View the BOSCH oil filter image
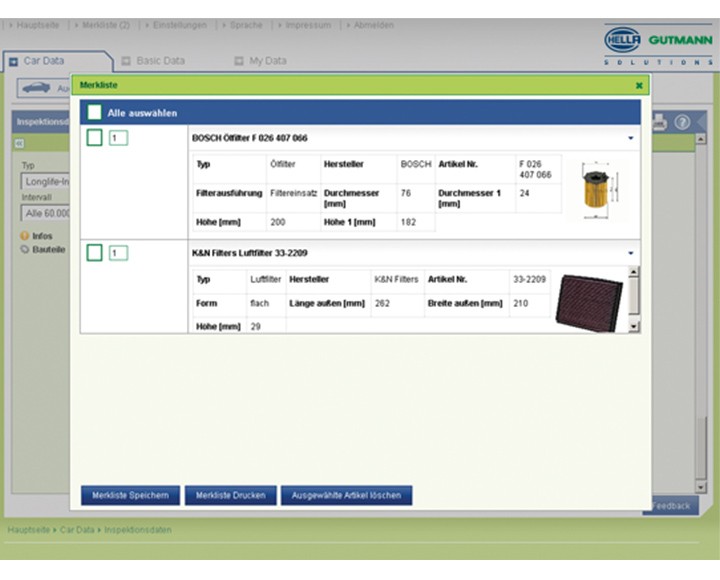Screen dimensions: 720x580 click(x=597, y=188)
